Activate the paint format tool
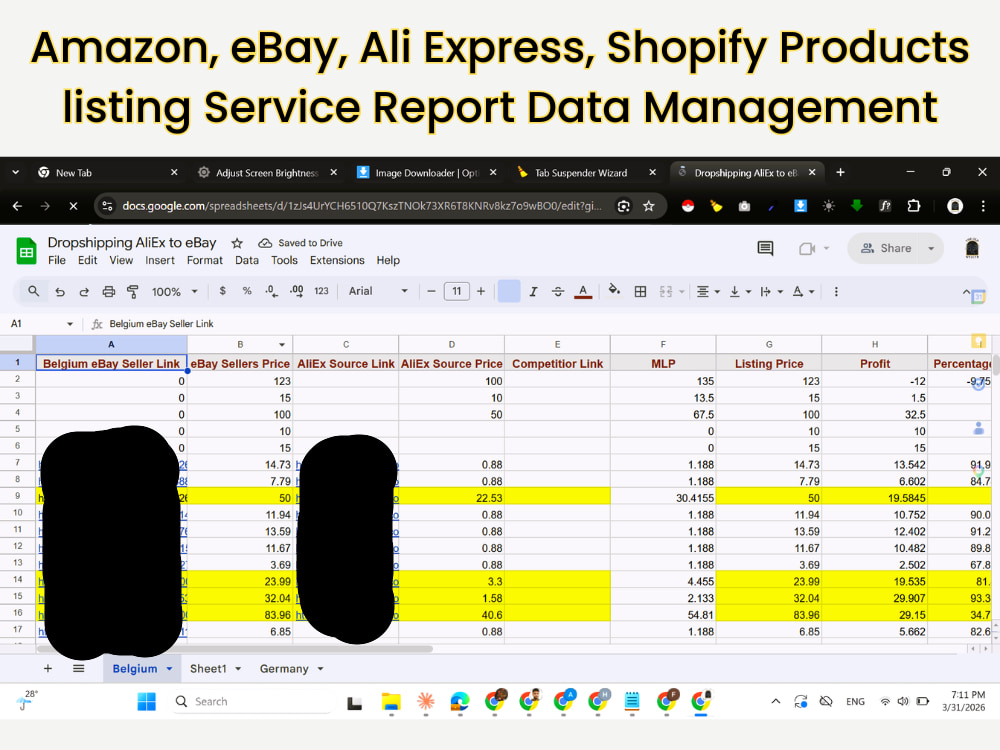 pos(133,291)
